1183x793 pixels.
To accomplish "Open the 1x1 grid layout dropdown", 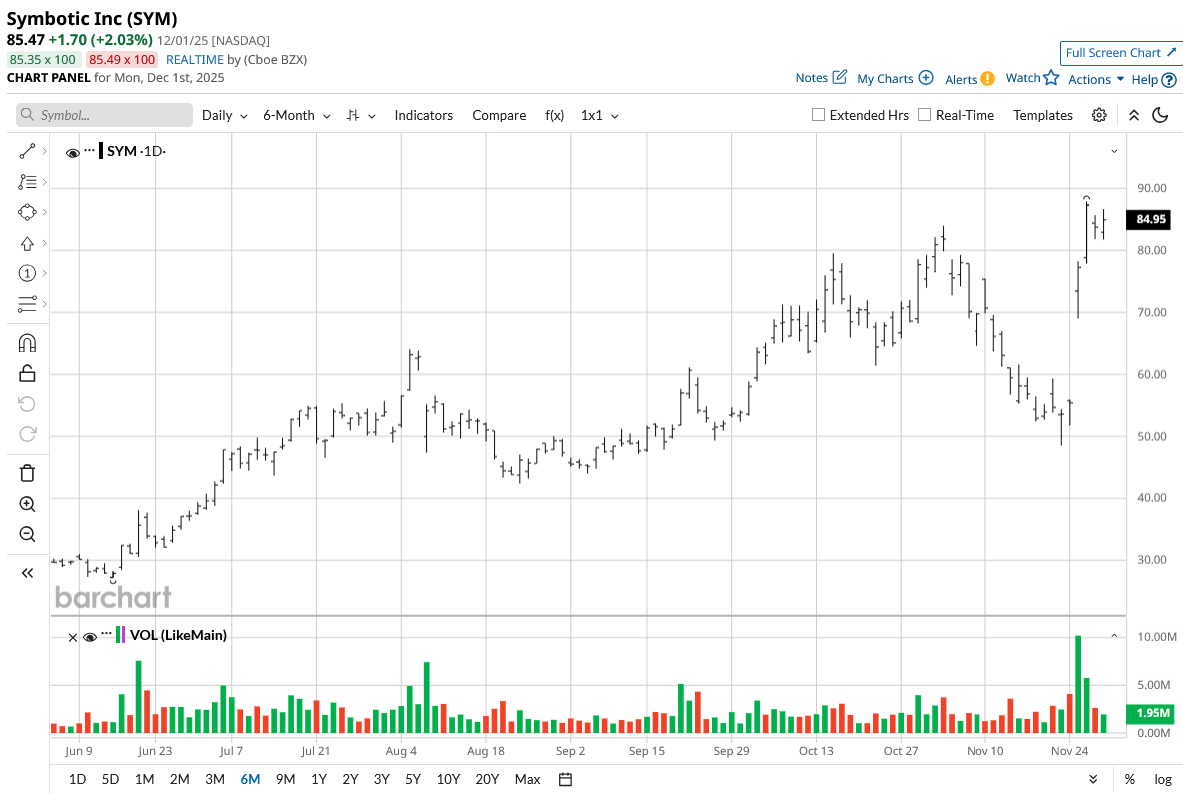I will click(x=600, y=115).
